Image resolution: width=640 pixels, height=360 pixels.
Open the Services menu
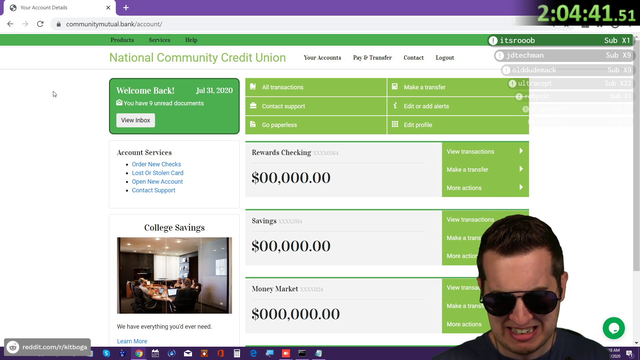(x=159, y=40)
